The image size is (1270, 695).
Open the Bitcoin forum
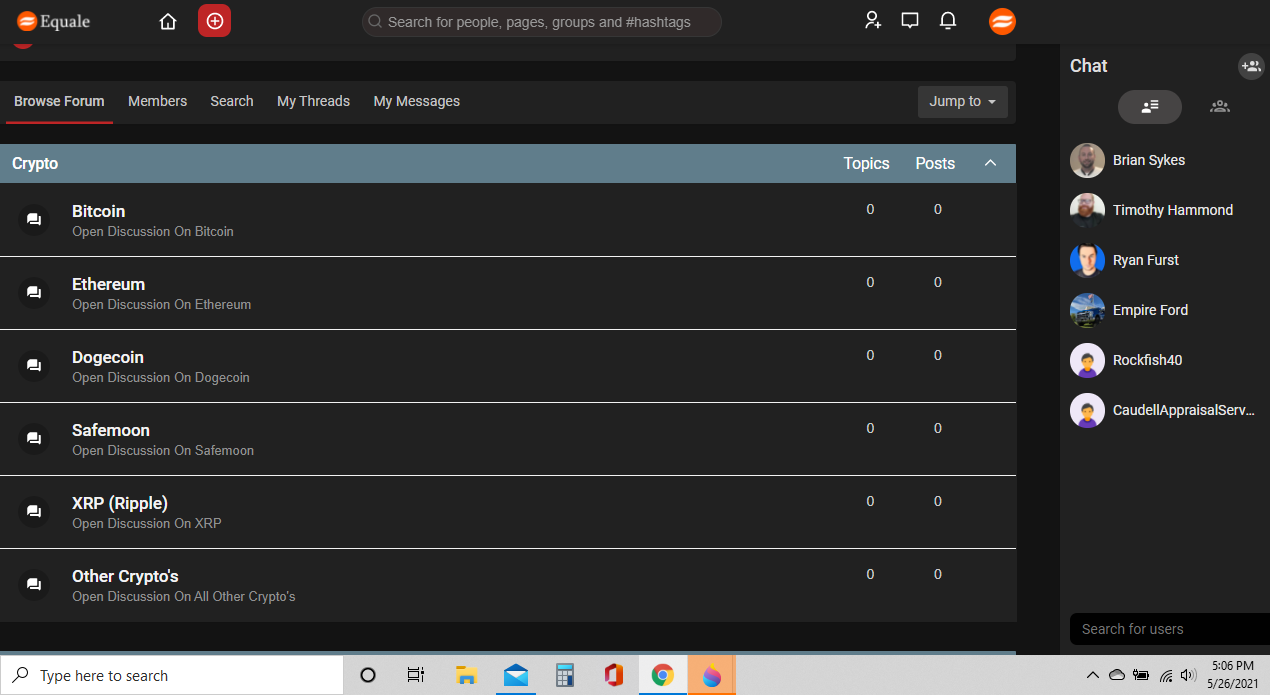[x=98, y=211]
